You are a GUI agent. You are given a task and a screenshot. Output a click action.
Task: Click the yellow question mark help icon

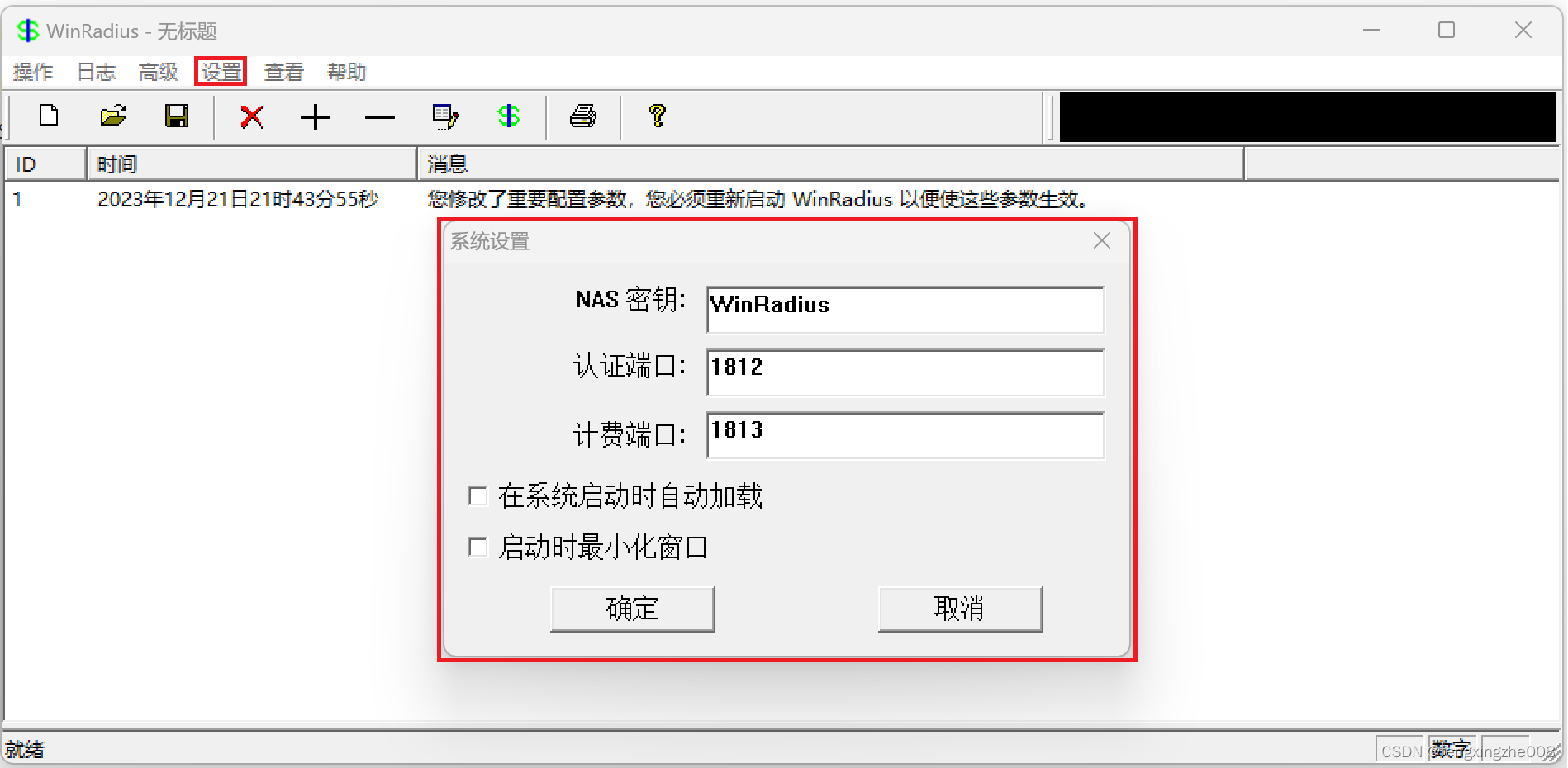coord(658,116)
